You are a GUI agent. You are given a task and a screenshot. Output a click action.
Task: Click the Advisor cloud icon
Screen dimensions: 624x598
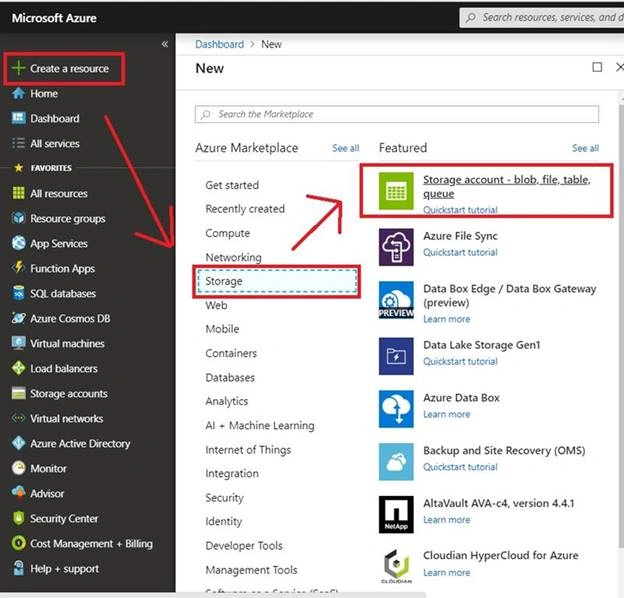18,493
